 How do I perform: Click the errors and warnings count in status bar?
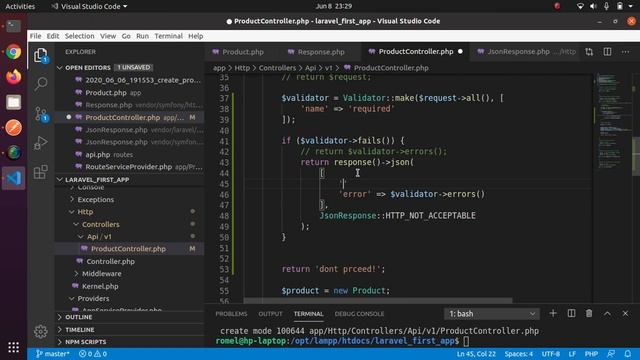(93, 353)
